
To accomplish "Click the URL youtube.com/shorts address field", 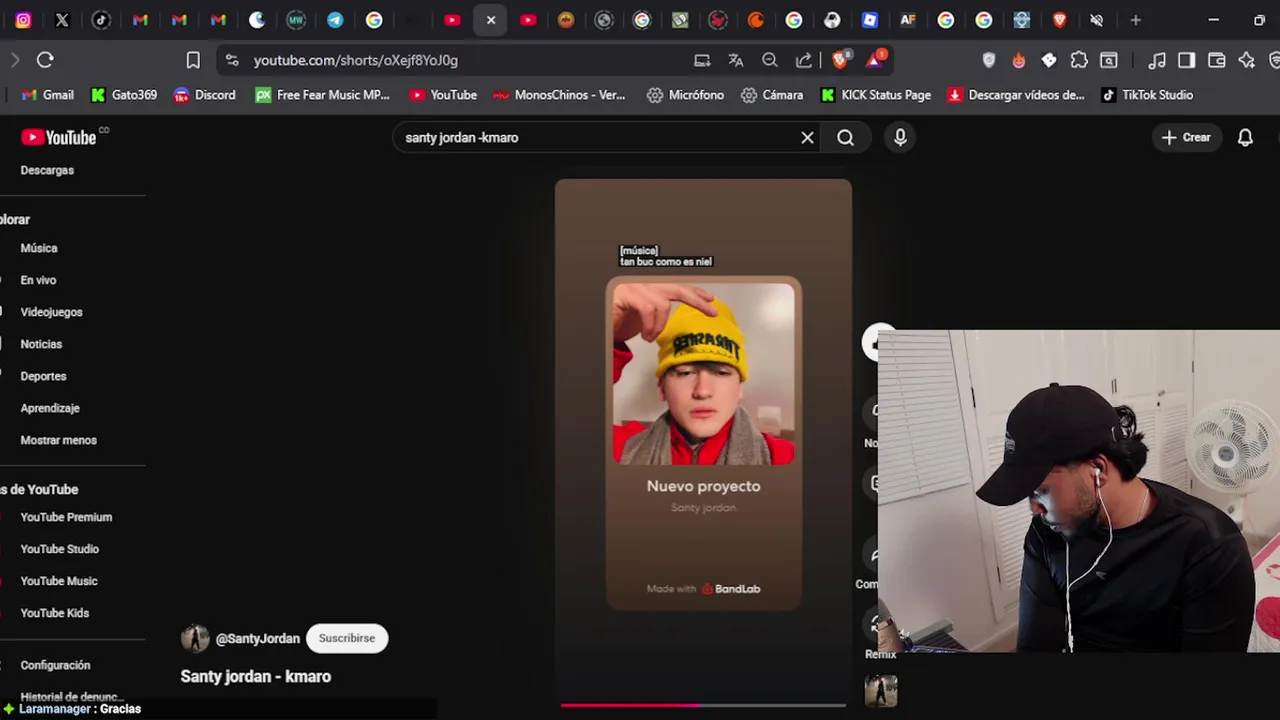I will point(355,60).
